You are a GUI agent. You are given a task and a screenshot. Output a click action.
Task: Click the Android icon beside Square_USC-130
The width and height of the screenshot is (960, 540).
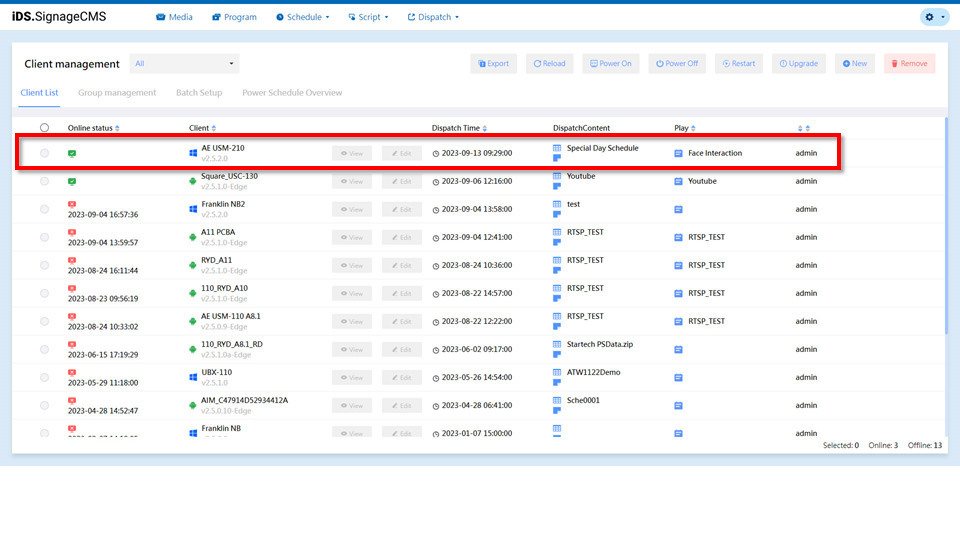pyautogui.click(x=193, y=181)
